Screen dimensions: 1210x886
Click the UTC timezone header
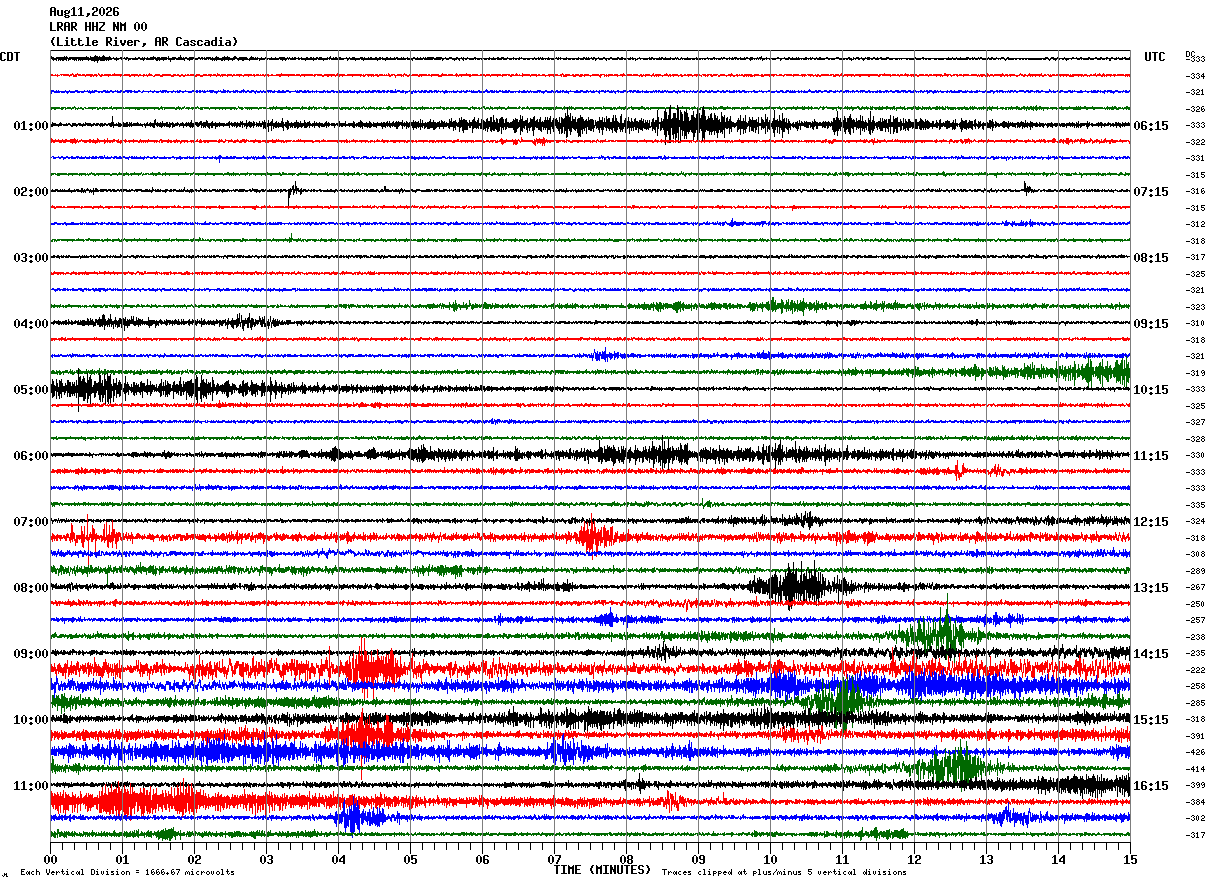pos(1155,57)
